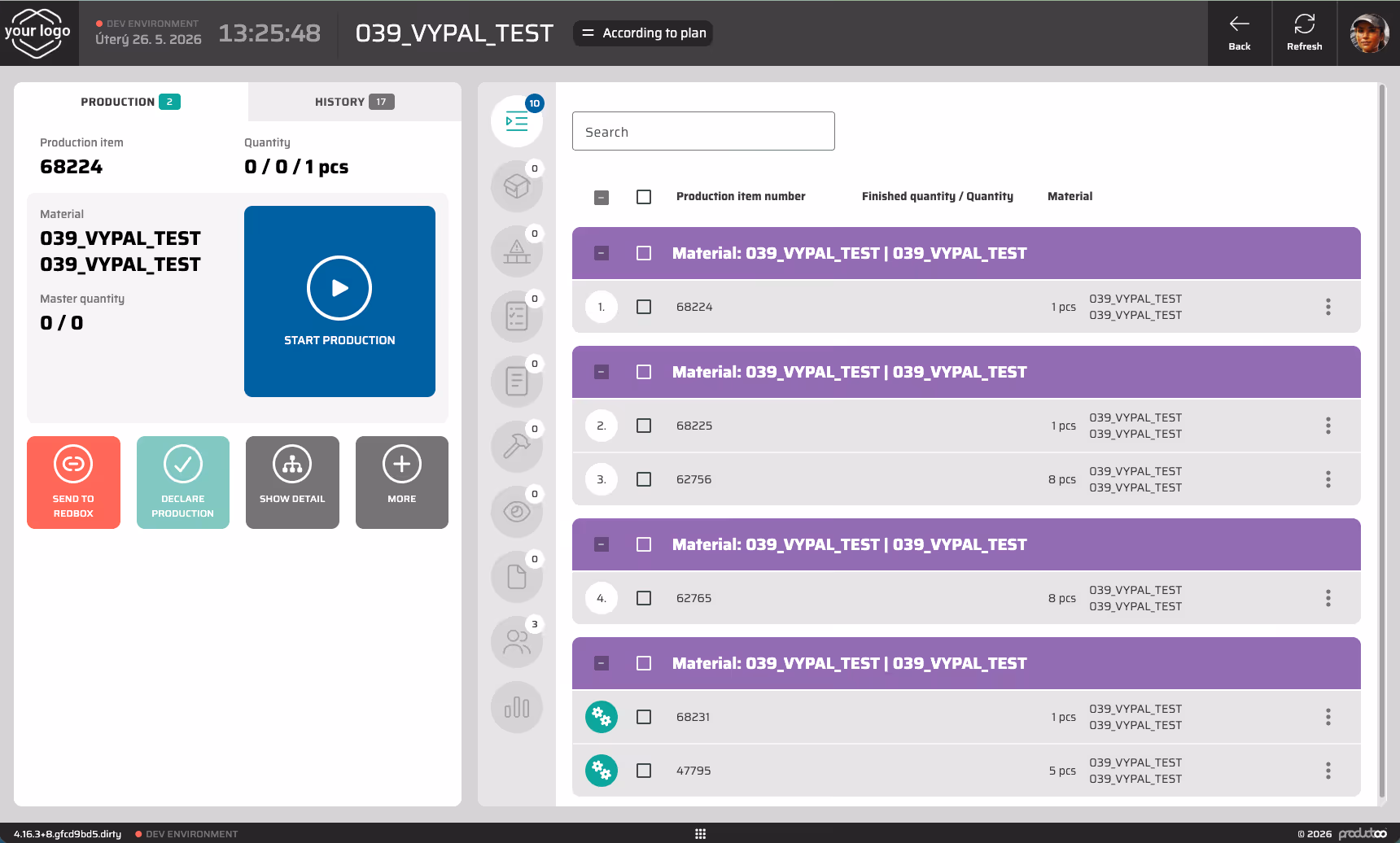Open row menu for item 68224
1400x843 pixels.
pyautogui.click(x=1328, y=307)
